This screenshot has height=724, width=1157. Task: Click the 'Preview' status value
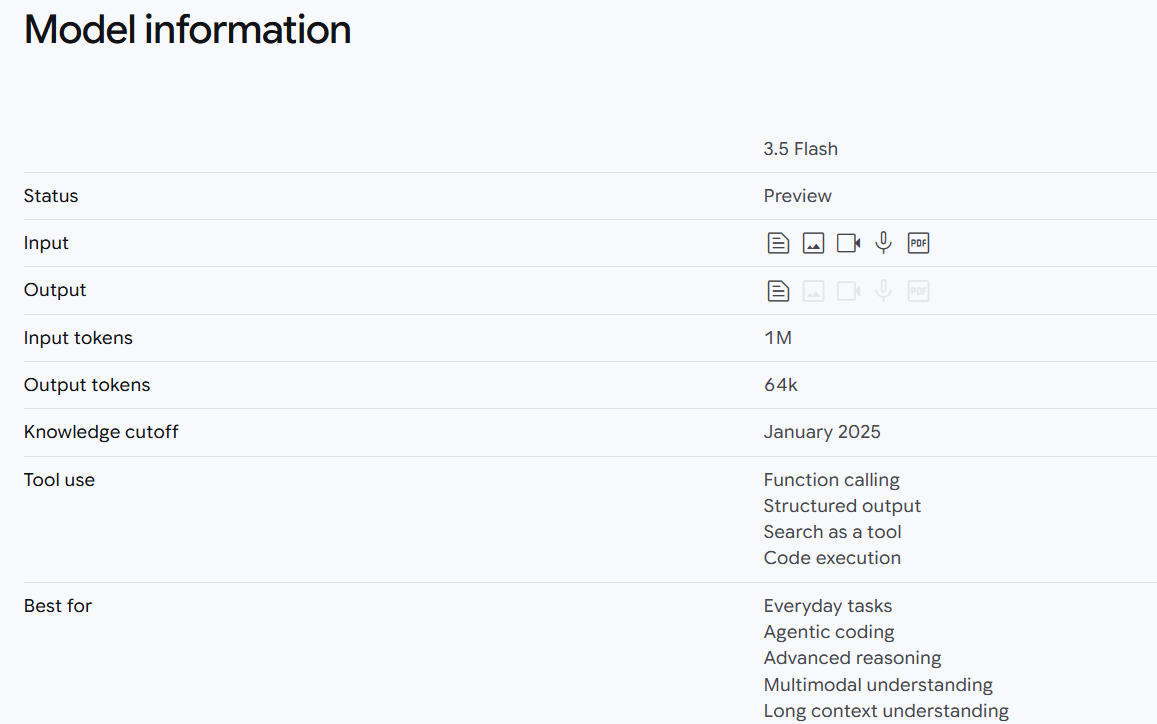(798, 196)
